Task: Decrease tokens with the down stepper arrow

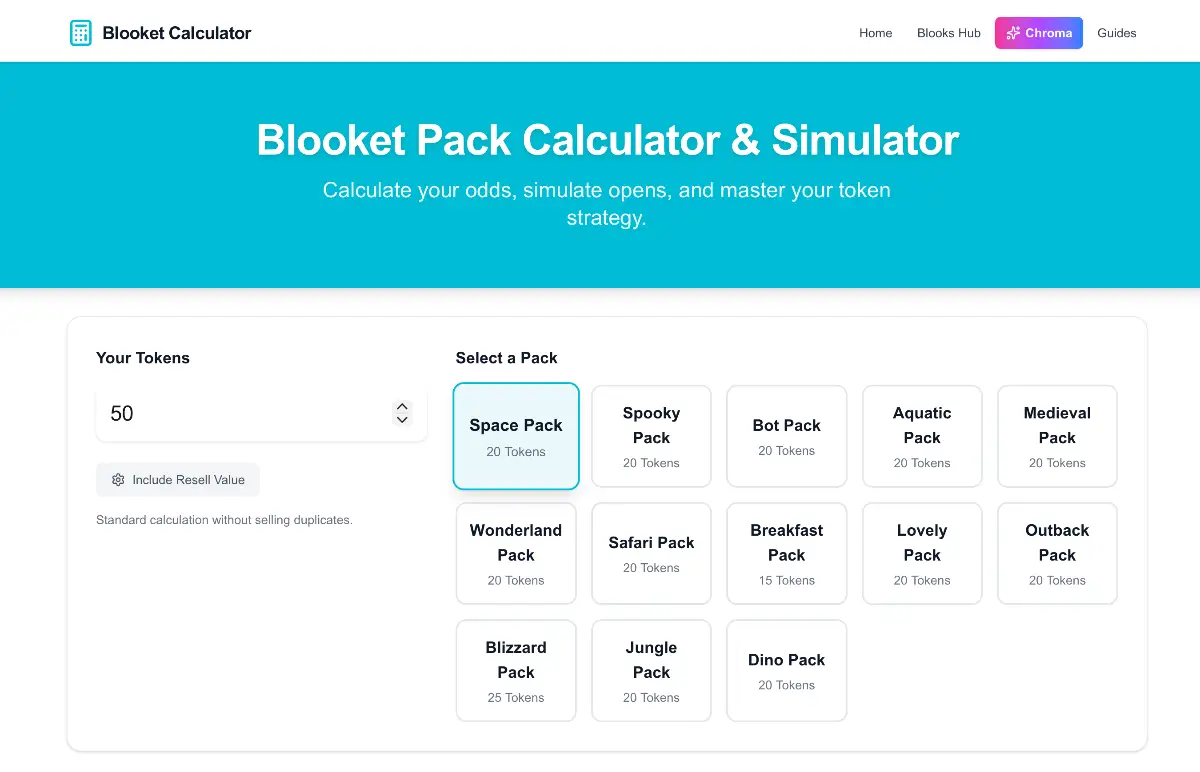Action: coord(402,420)
